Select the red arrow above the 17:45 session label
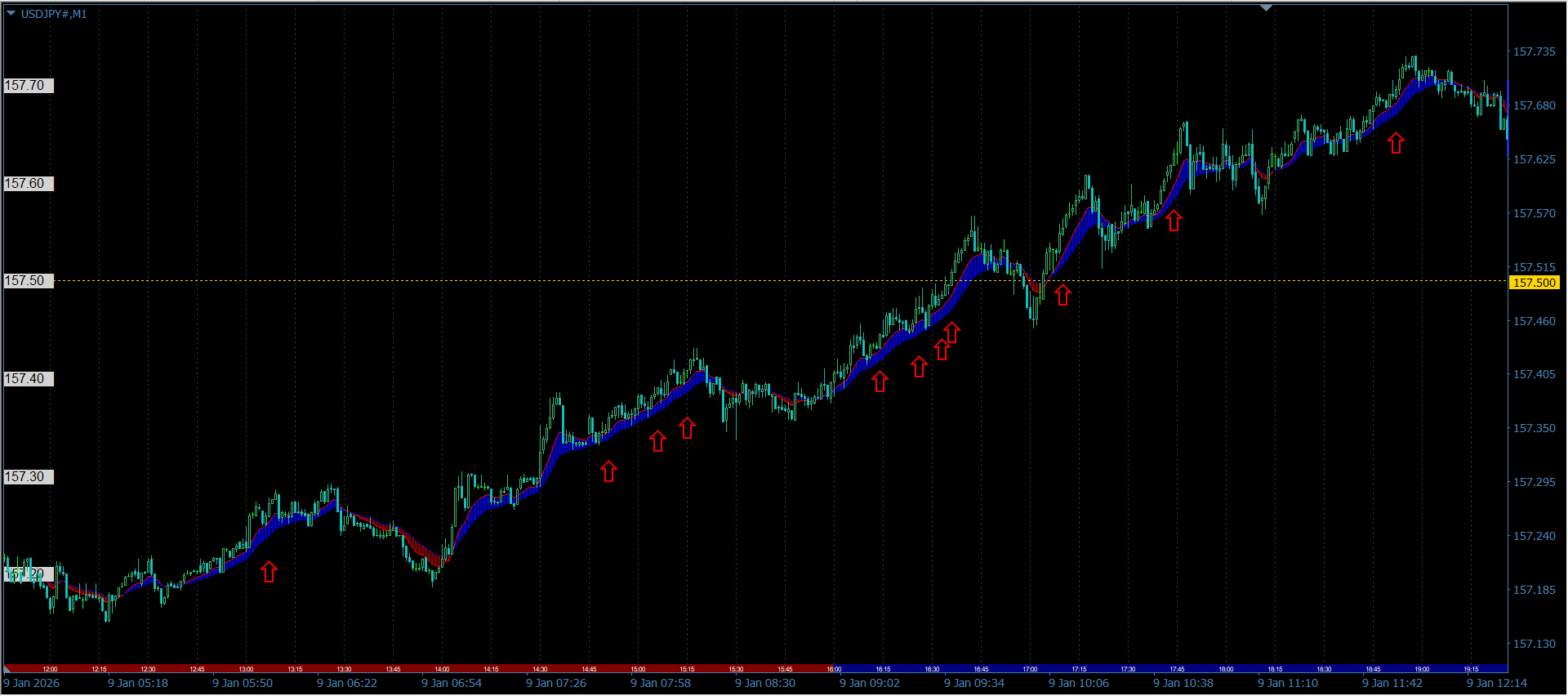This screenshot has width=1568, height=696. click(1174, 221)
